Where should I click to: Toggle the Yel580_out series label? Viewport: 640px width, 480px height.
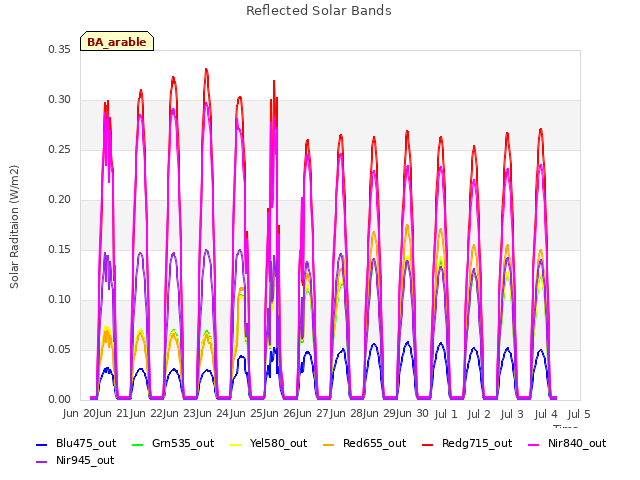pos(278,444)
